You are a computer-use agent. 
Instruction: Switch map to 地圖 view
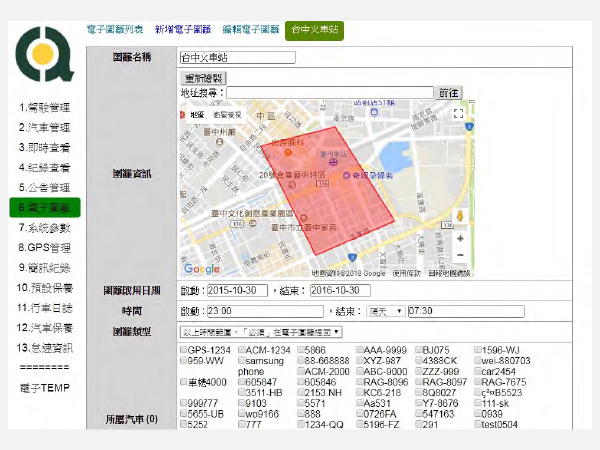tap(197, 114)
